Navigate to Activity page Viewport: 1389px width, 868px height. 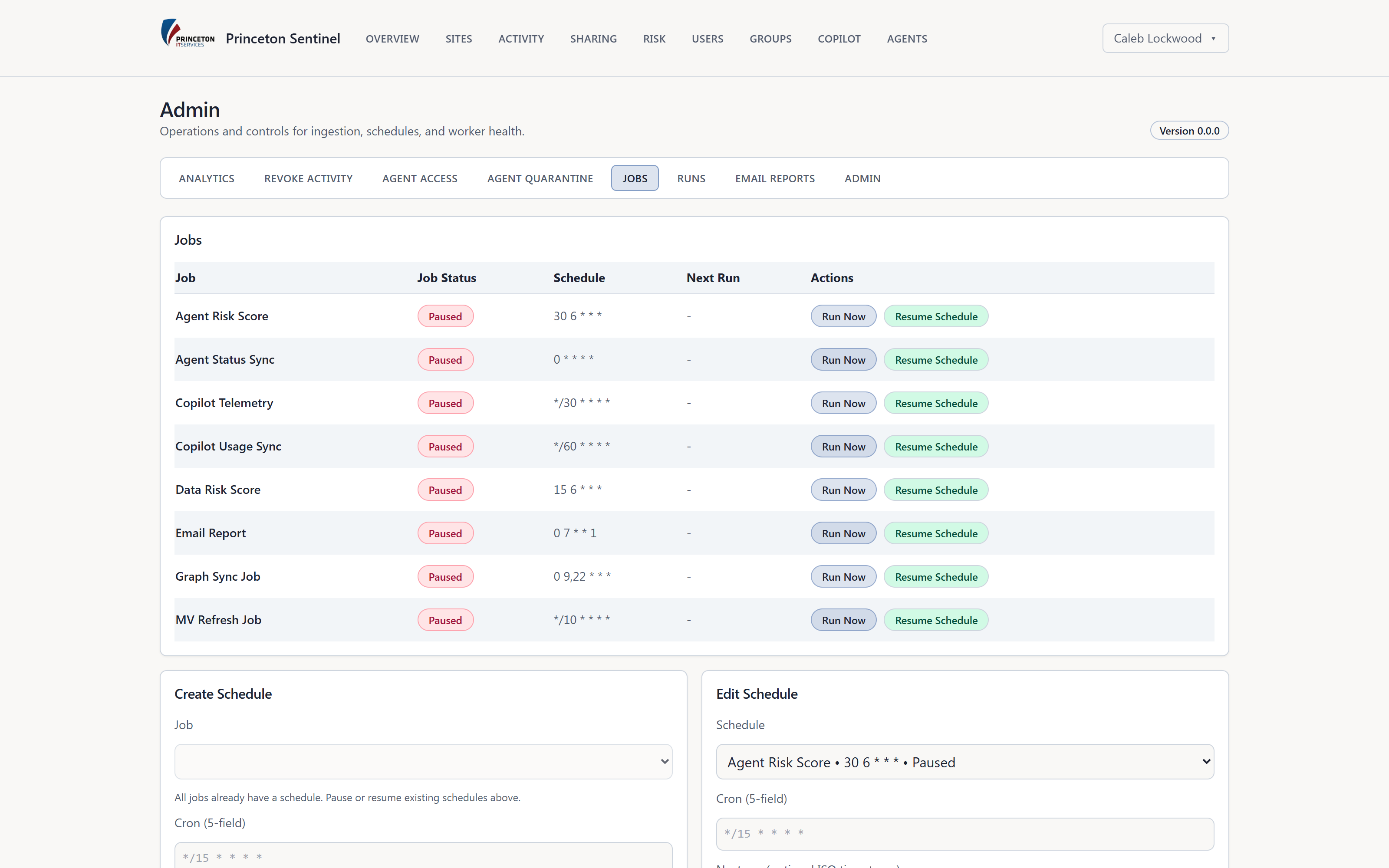pyautogui.click(x=521, y=39)
